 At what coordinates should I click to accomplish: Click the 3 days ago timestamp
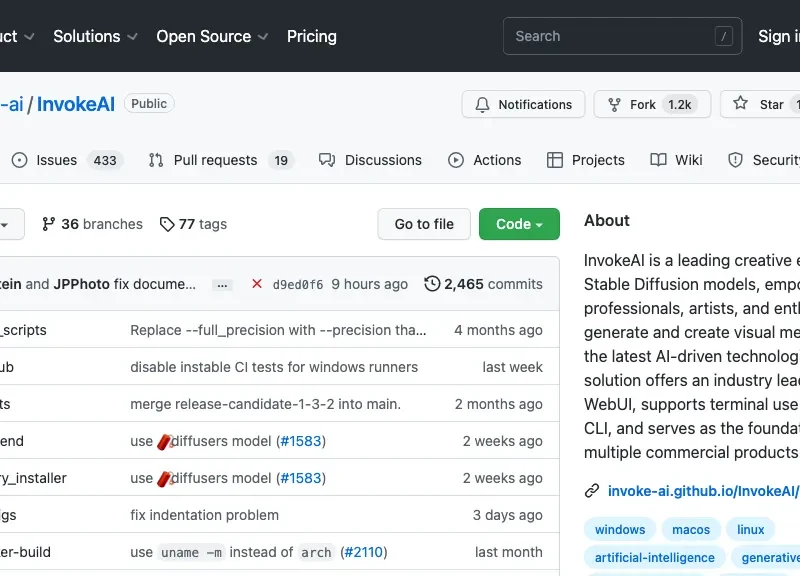point(508,515)
